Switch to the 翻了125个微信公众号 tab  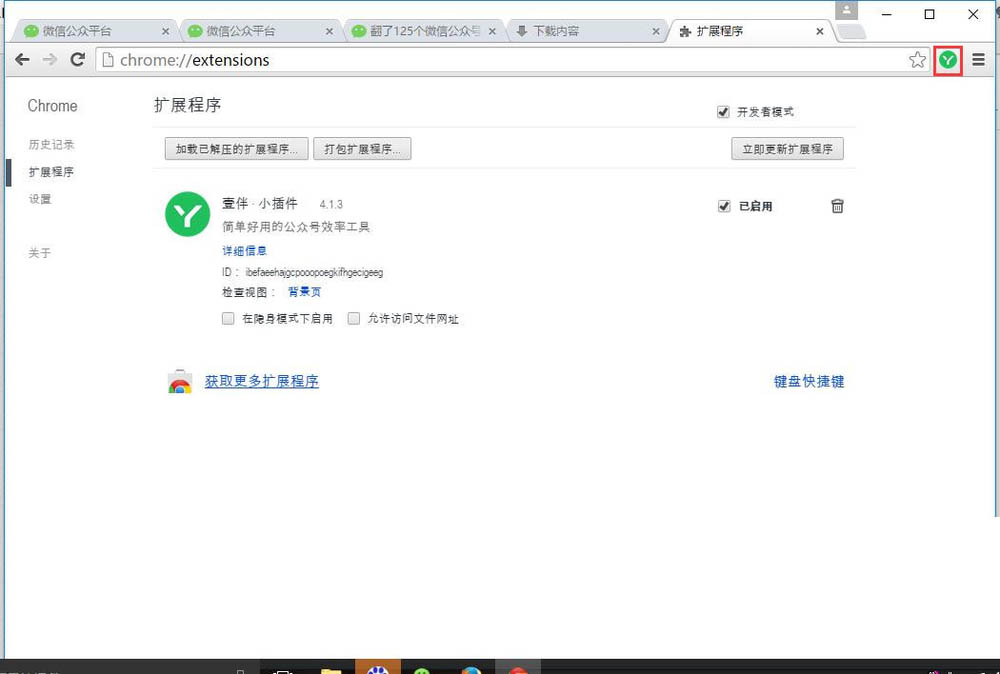click(x=423, y=31)
